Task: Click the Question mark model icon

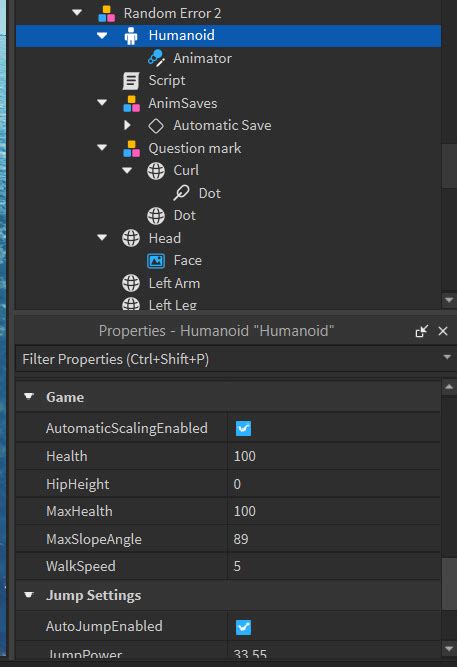Action: coord(131,148)
